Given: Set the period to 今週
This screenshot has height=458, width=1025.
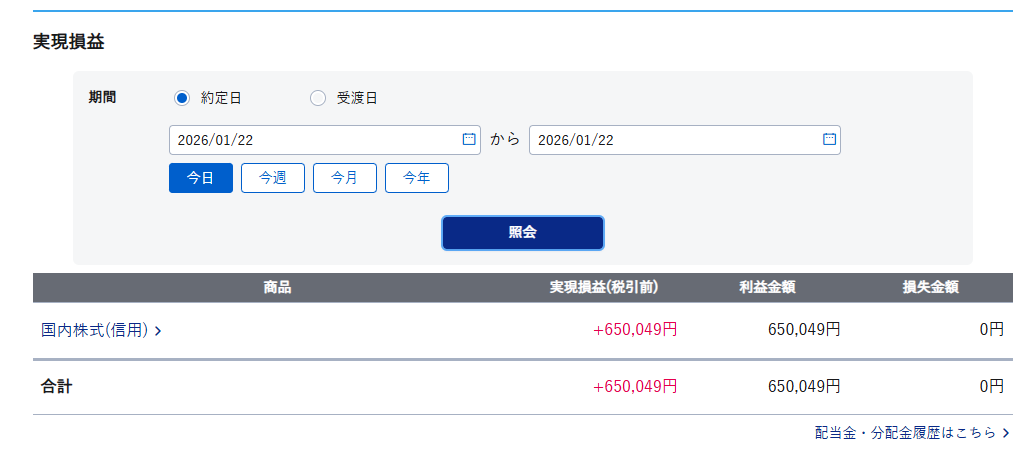Looking at the screenshot, I should coord(273,178).
